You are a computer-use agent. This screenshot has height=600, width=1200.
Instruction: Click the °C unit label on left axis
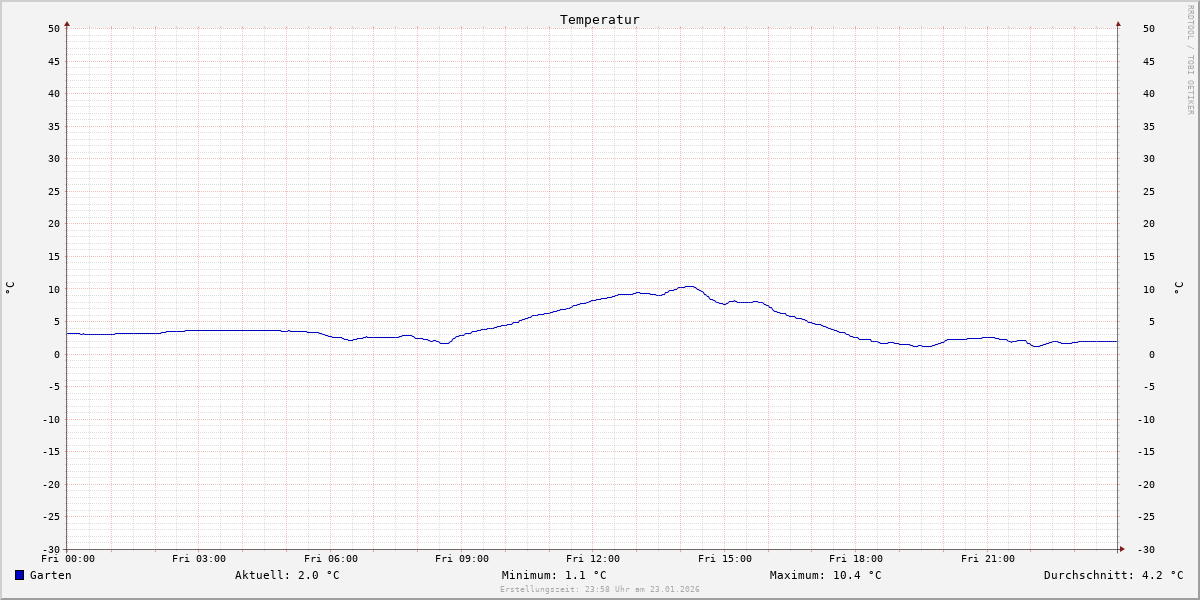click(10, 288)
